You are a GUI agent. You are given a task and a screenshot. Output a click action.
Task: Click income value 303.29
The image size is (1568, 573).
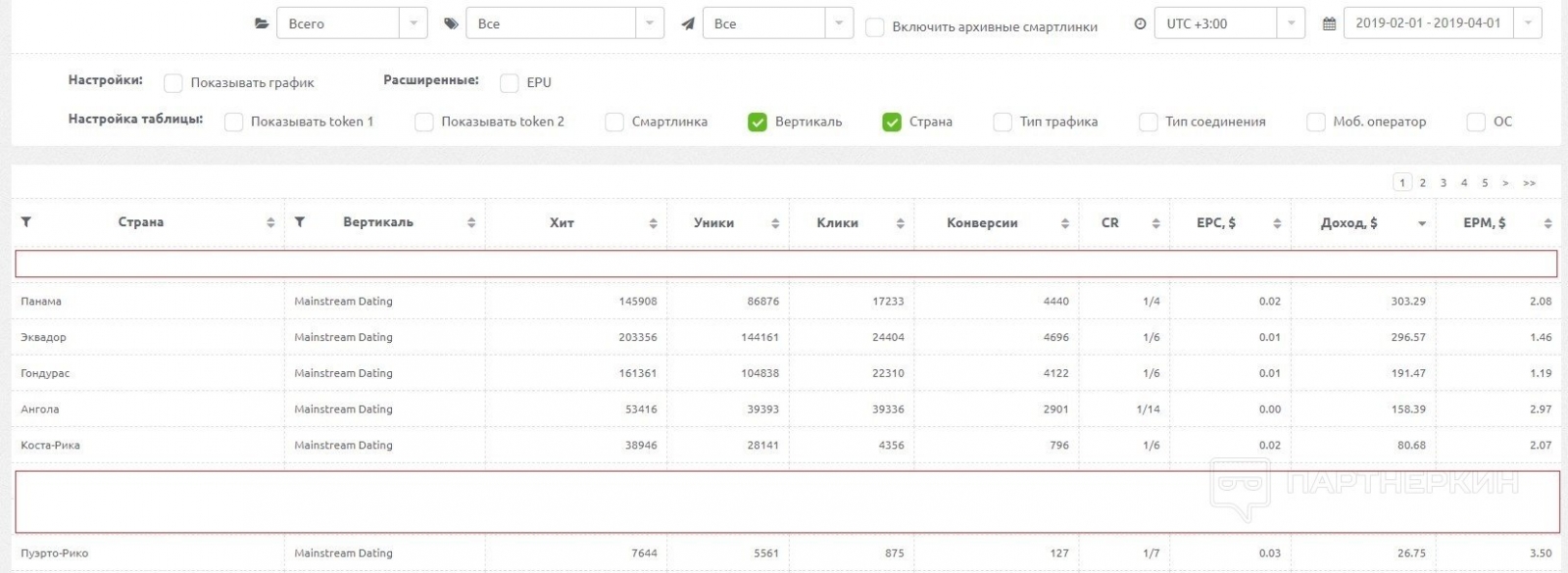click(x=1408, y=301)
